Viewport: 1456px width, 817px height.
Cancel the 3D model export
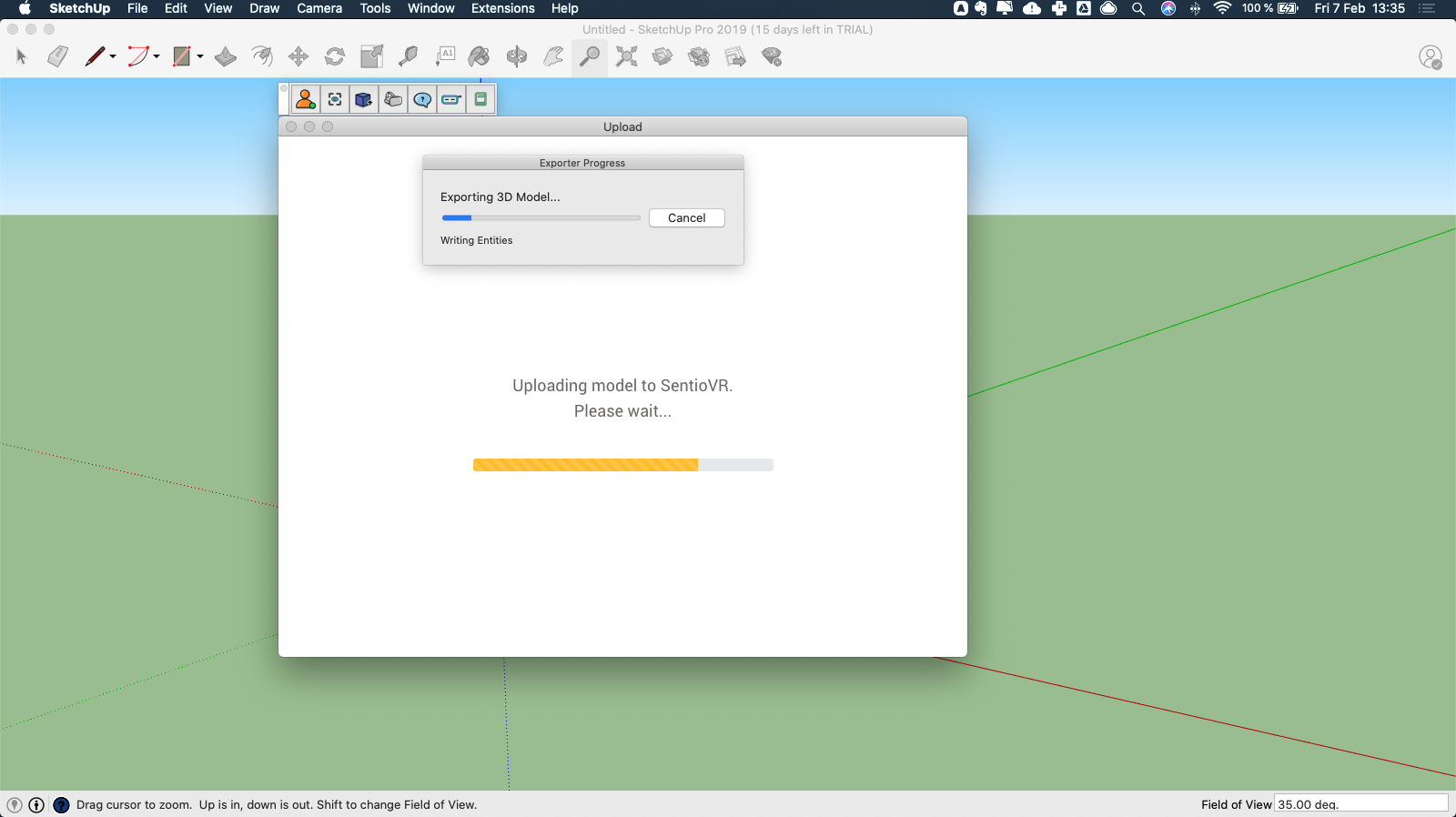[x=687, y=218]
